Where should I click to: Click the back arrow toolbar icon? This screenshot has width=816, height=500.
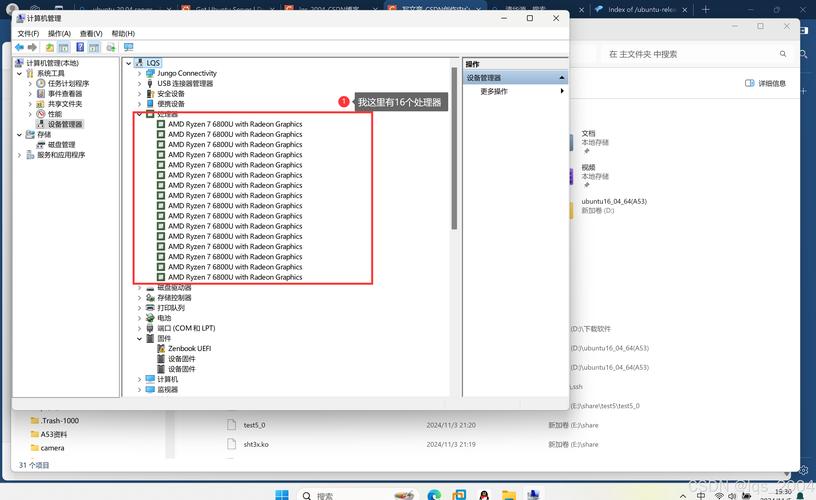coord(19,47)
